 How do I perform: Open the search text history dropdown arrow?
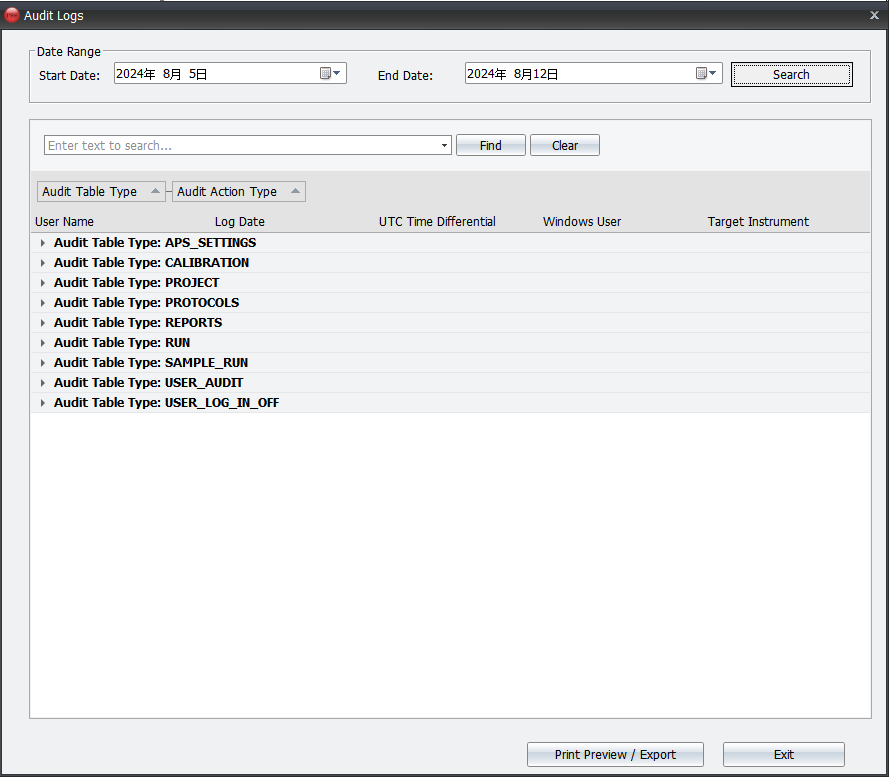tap(444, 145)
